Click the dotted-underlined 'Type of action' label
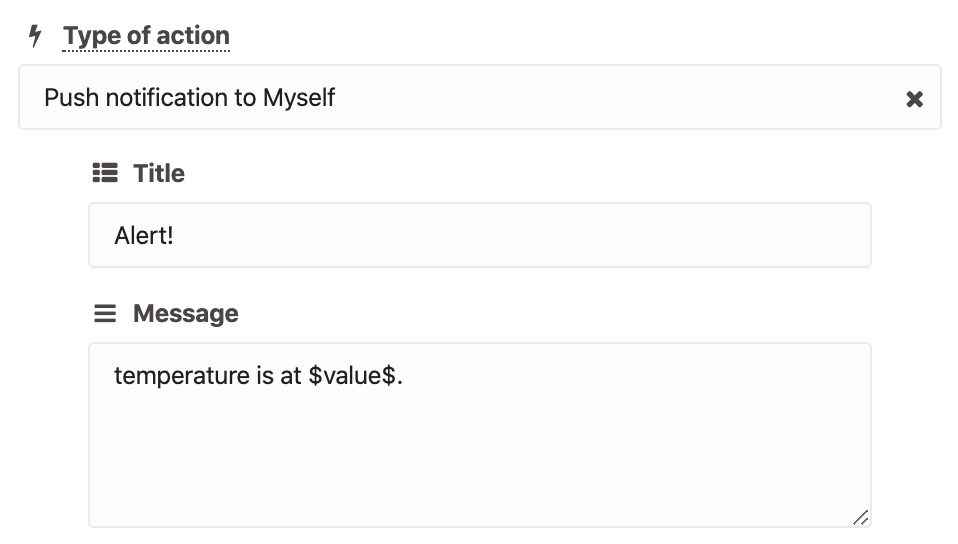Image resolution: width=958 pixels, height=544 pixels. 146,35
